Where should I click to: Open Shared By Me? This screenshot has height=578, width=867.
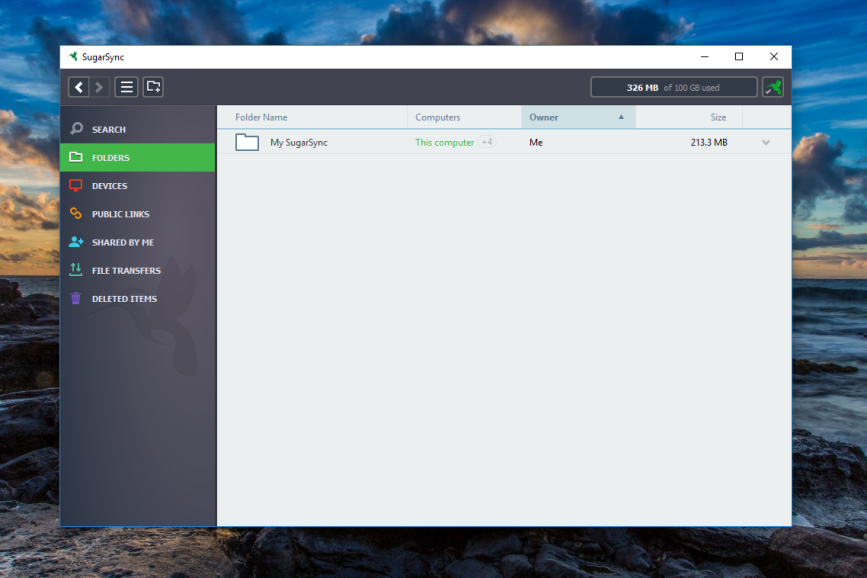point(138,242)
